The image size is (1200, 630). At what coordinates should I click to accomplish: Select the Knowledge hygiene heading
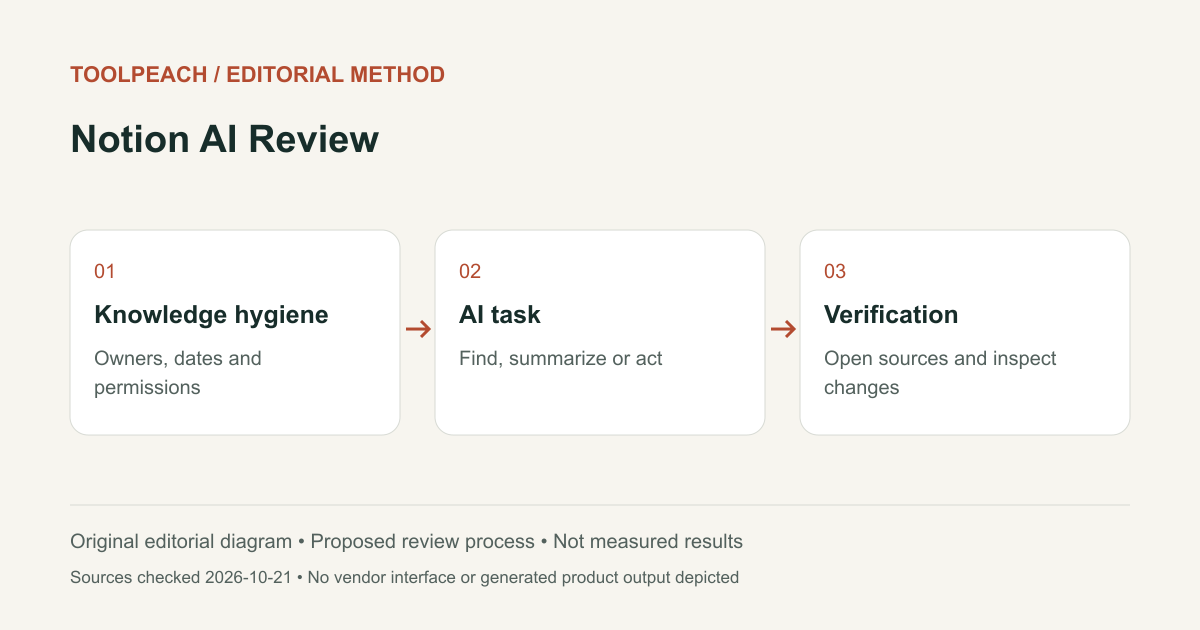tap(211, 315)
